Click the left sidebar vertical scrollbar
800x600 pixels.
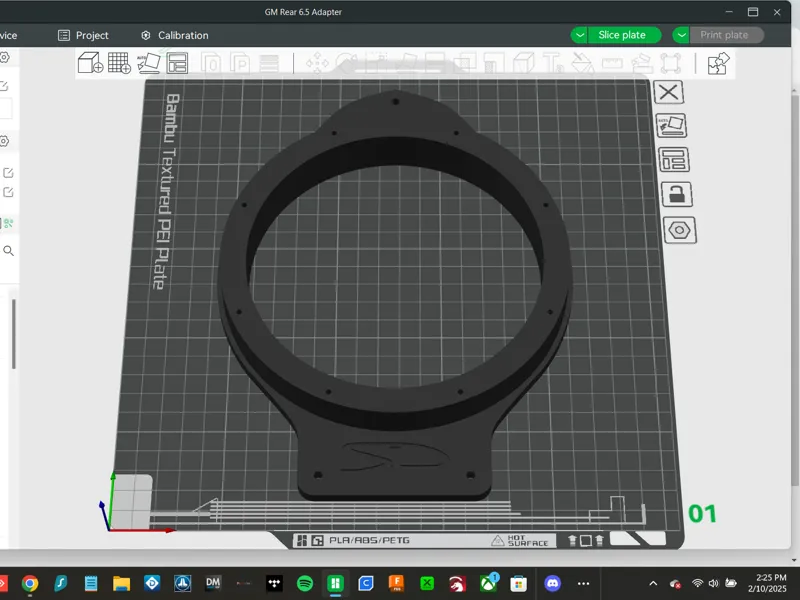point(14,334)
